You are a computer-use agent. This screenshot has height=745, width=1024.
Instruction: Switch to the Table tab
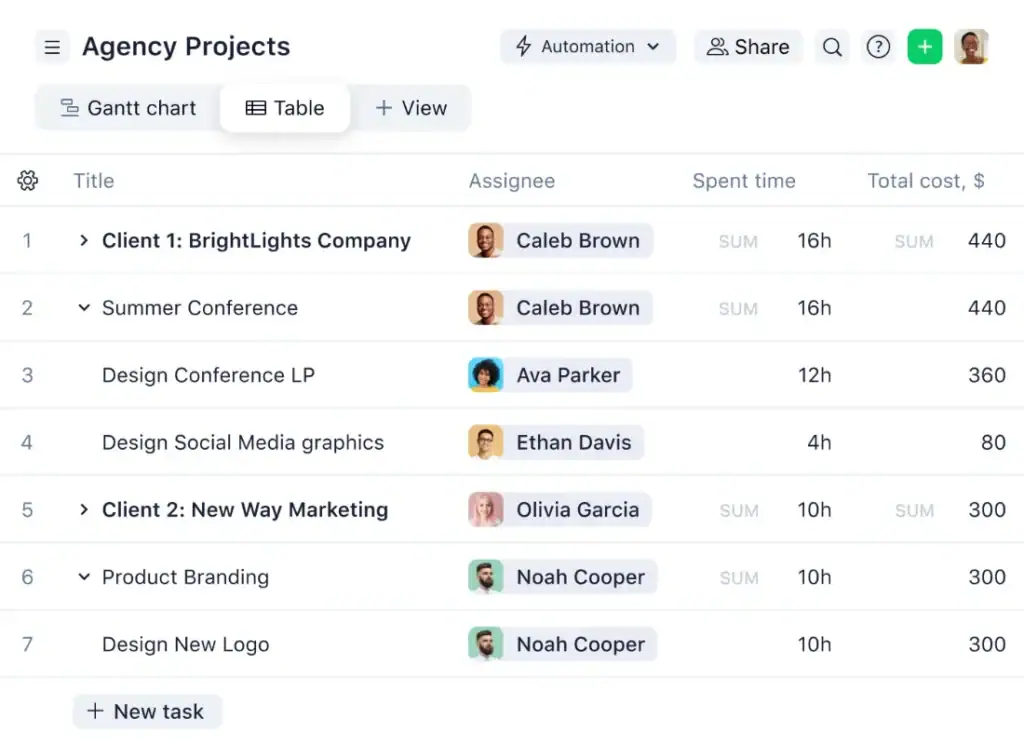285,107
